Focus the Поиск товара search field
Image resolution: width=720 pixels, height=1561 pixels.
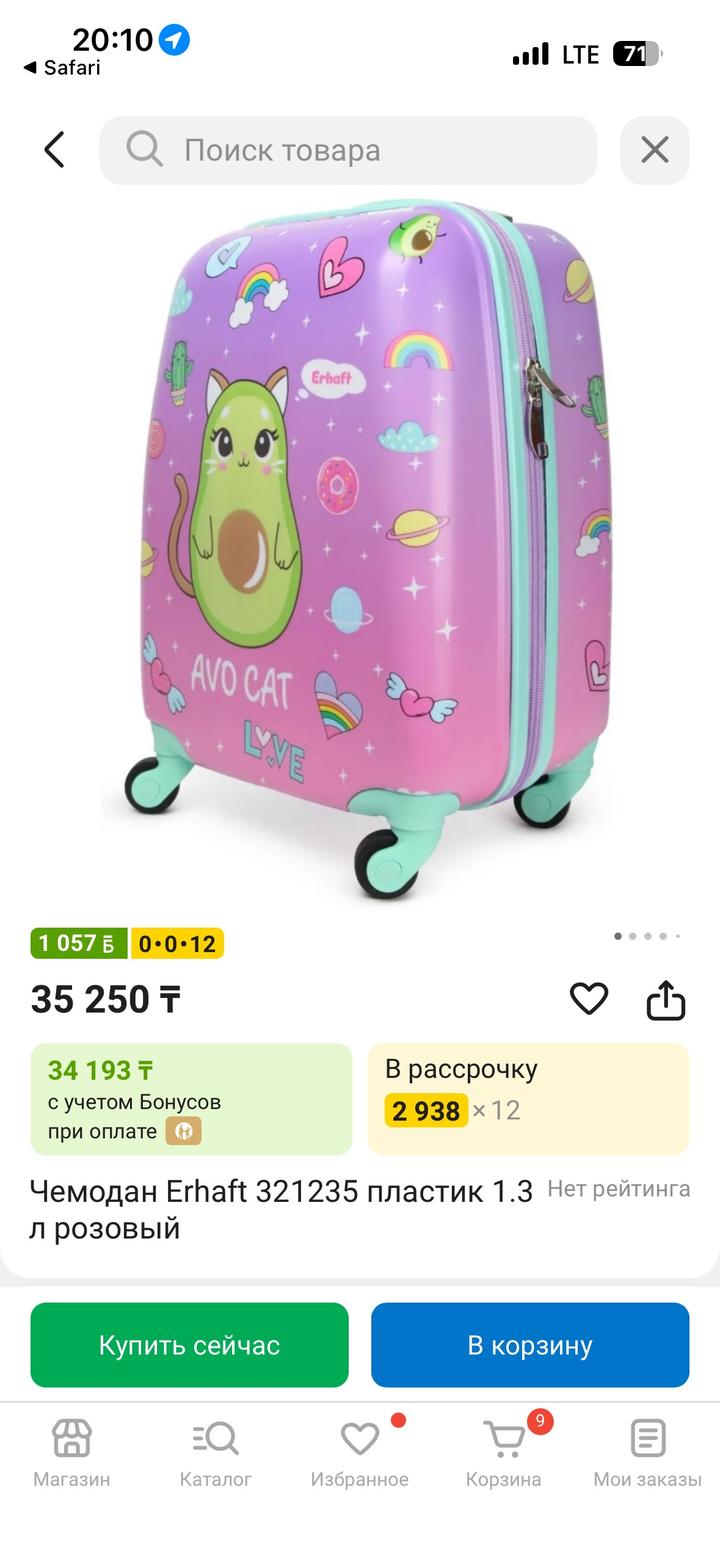click(x=348, y=150)
